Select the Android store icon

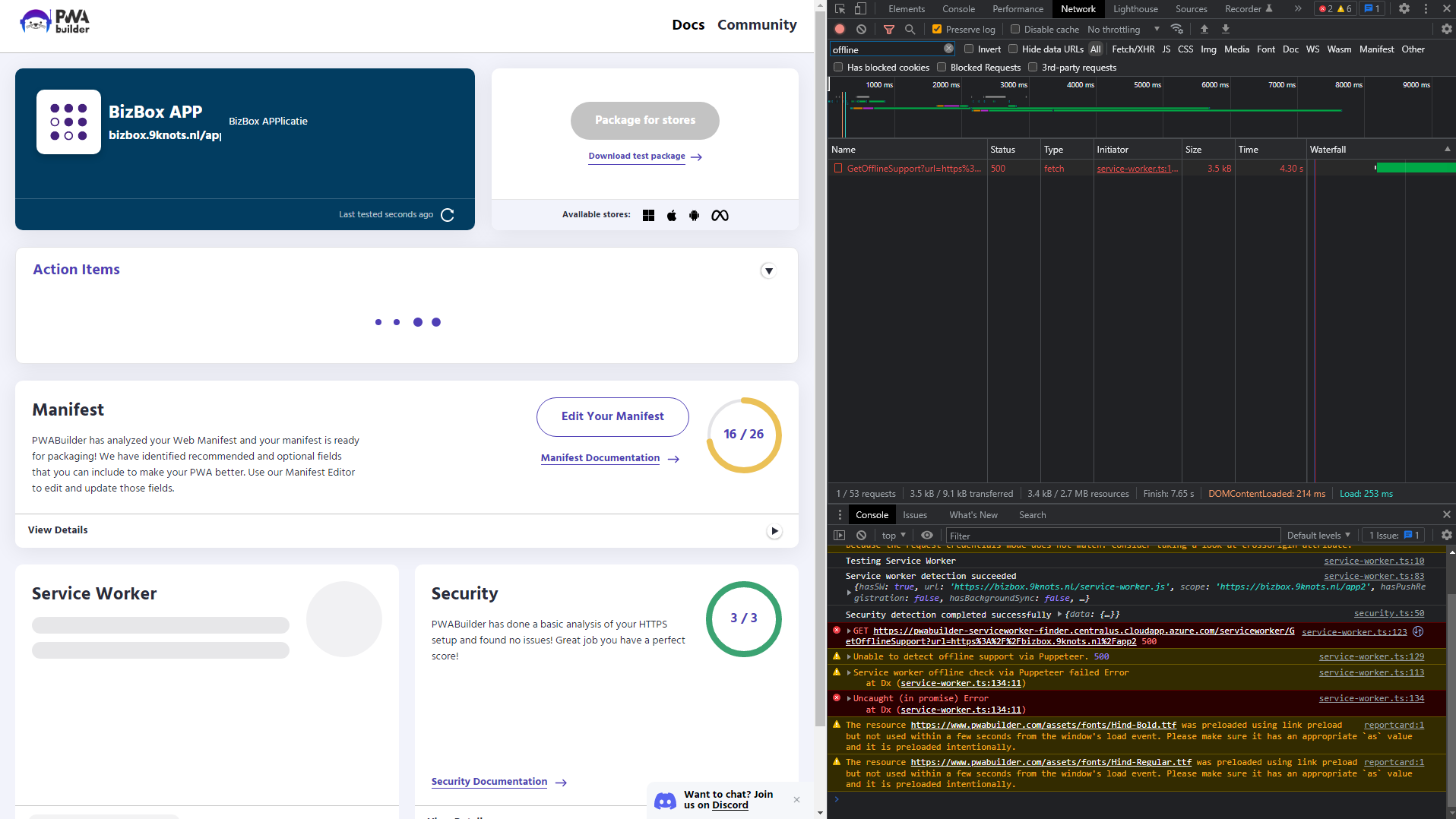tap(694, 215)
